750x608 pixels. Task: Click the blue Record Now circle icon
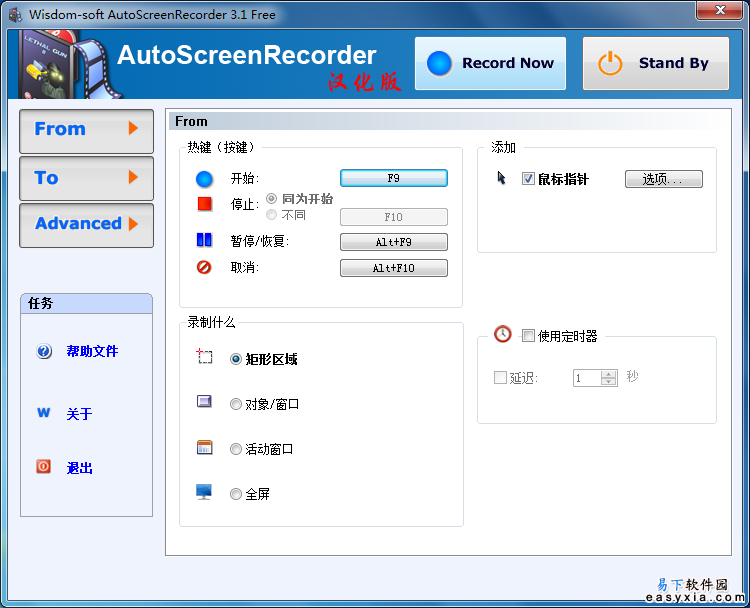point(439,64)
